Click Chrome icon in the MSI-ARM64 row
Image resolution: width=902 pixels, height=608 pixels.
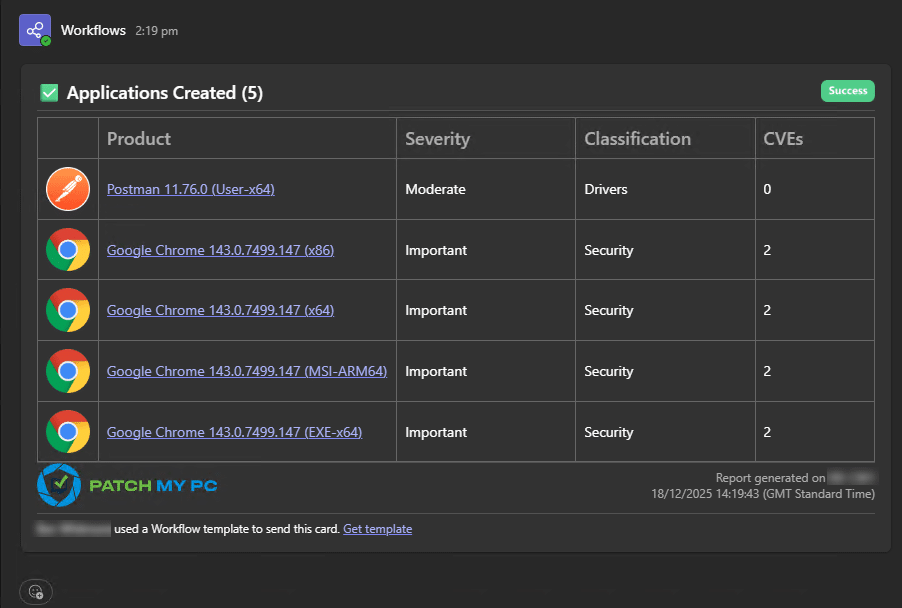pos(68,371)
